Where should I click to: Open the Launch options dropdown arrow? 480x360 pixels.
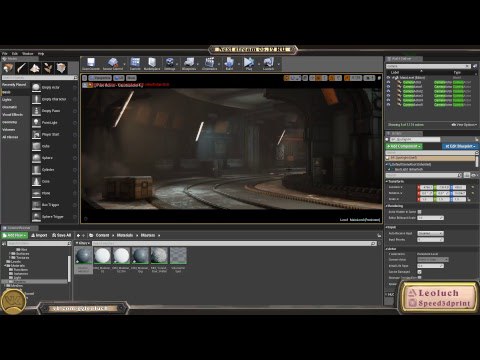pos(278,63)
